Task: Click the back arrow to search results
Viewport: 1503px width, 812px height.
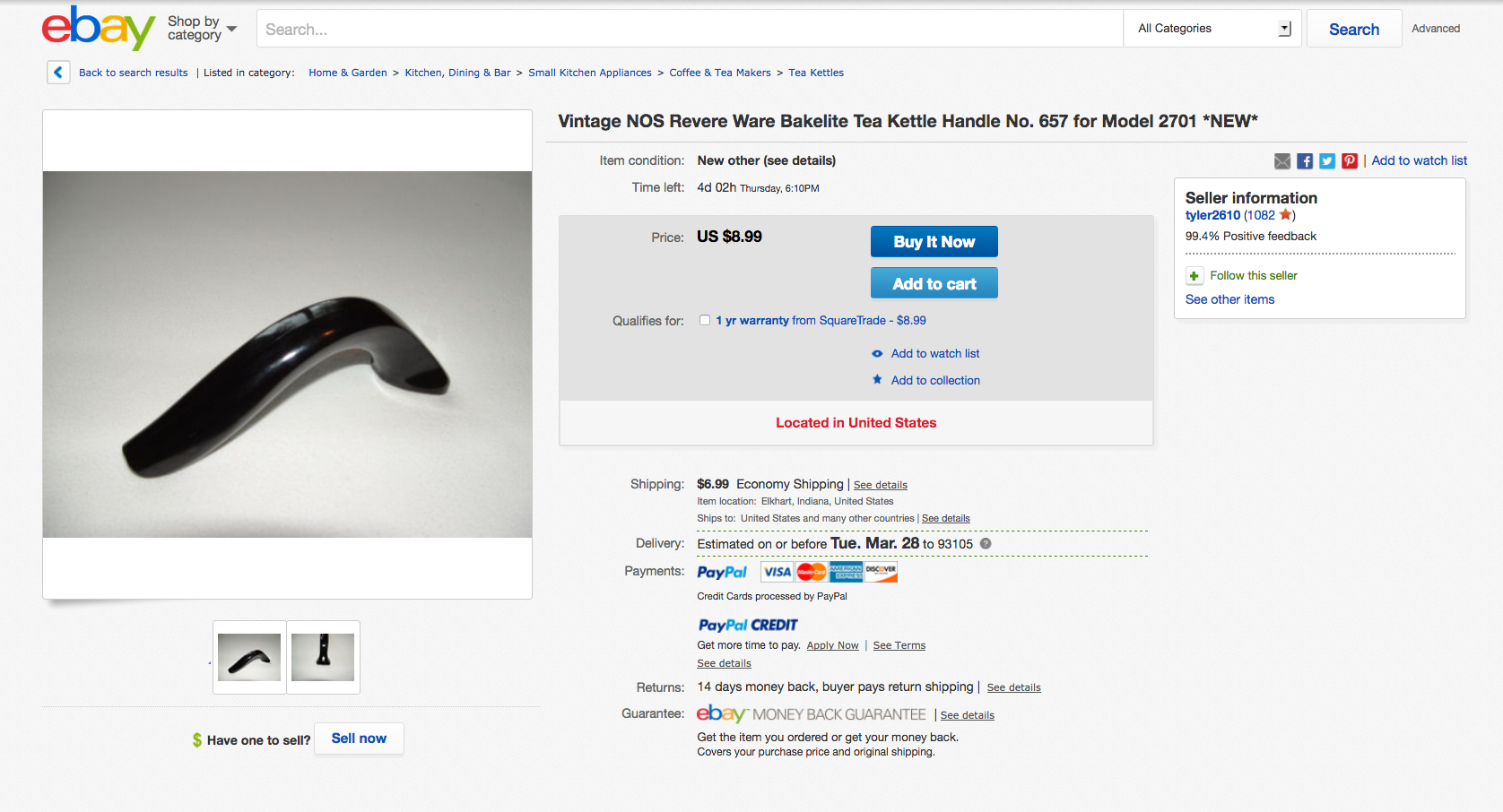Action: [58, 73]
